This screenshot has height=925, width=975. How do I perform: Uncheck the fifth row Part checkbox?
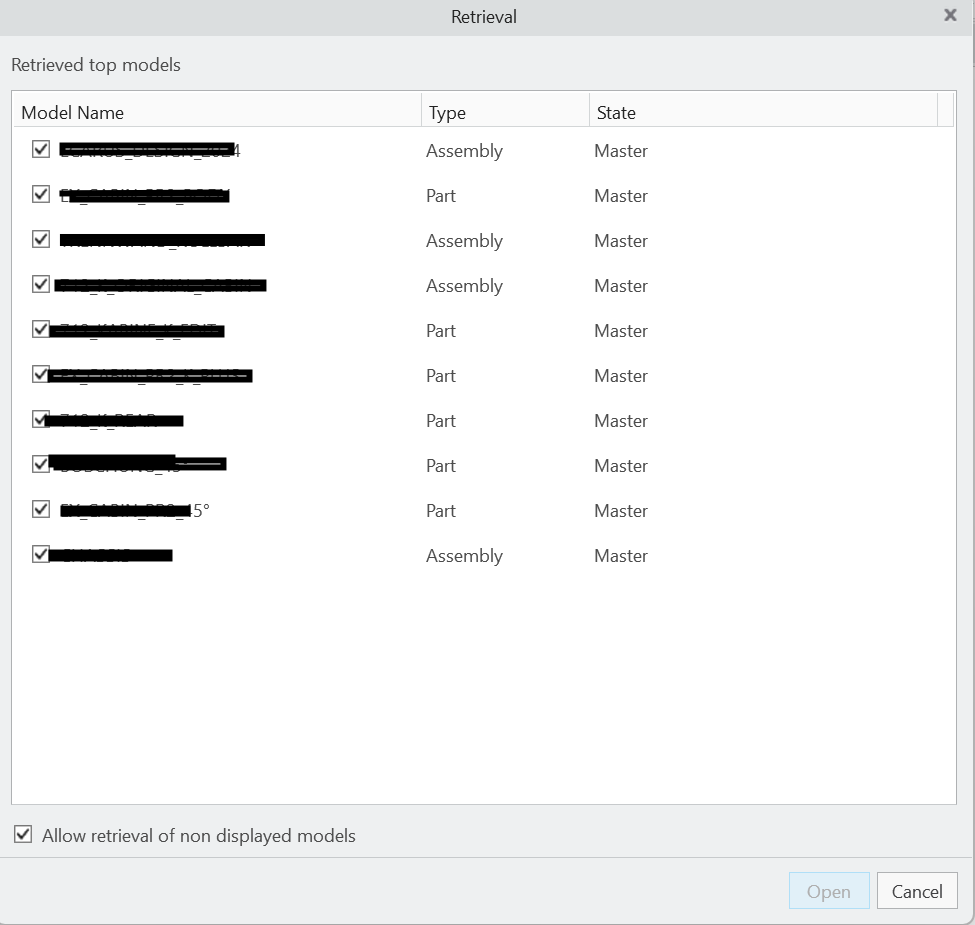coord(40,328)
